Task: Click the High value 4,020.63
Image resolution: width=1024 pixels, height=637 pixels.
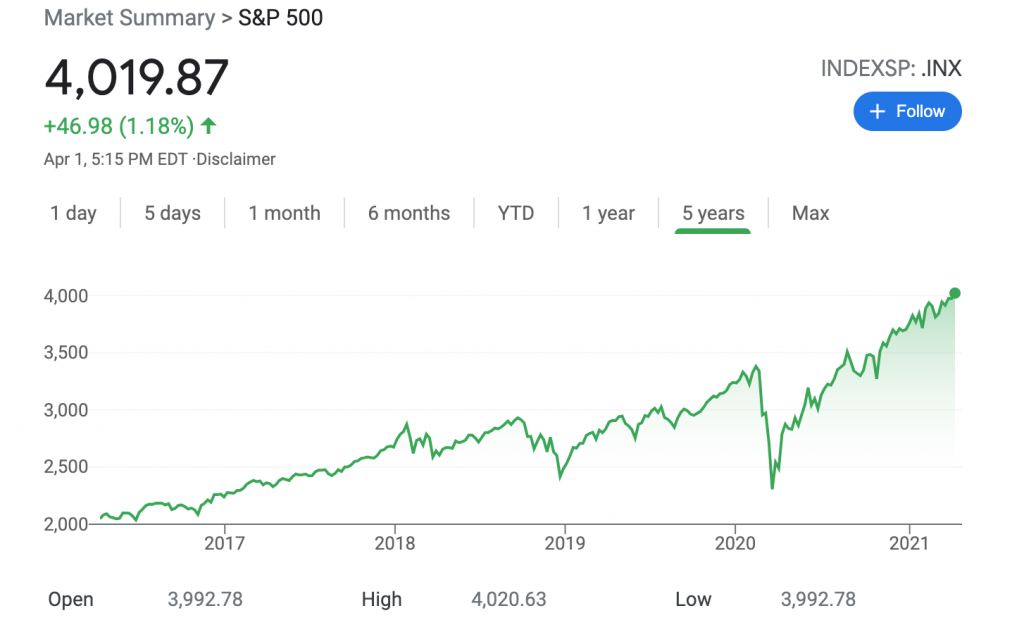Action: click(x=509, y=599)
